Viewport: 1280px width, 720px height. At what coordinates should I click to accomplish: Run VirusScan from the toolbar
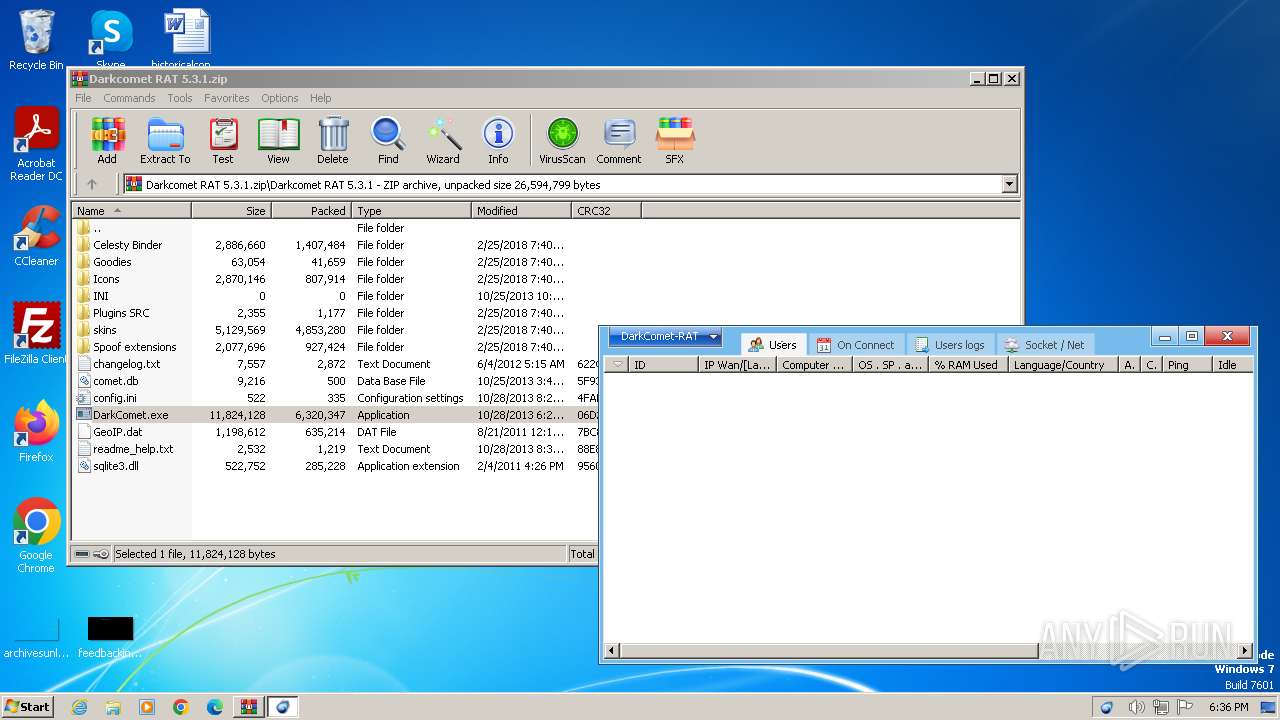coord(562,141)
